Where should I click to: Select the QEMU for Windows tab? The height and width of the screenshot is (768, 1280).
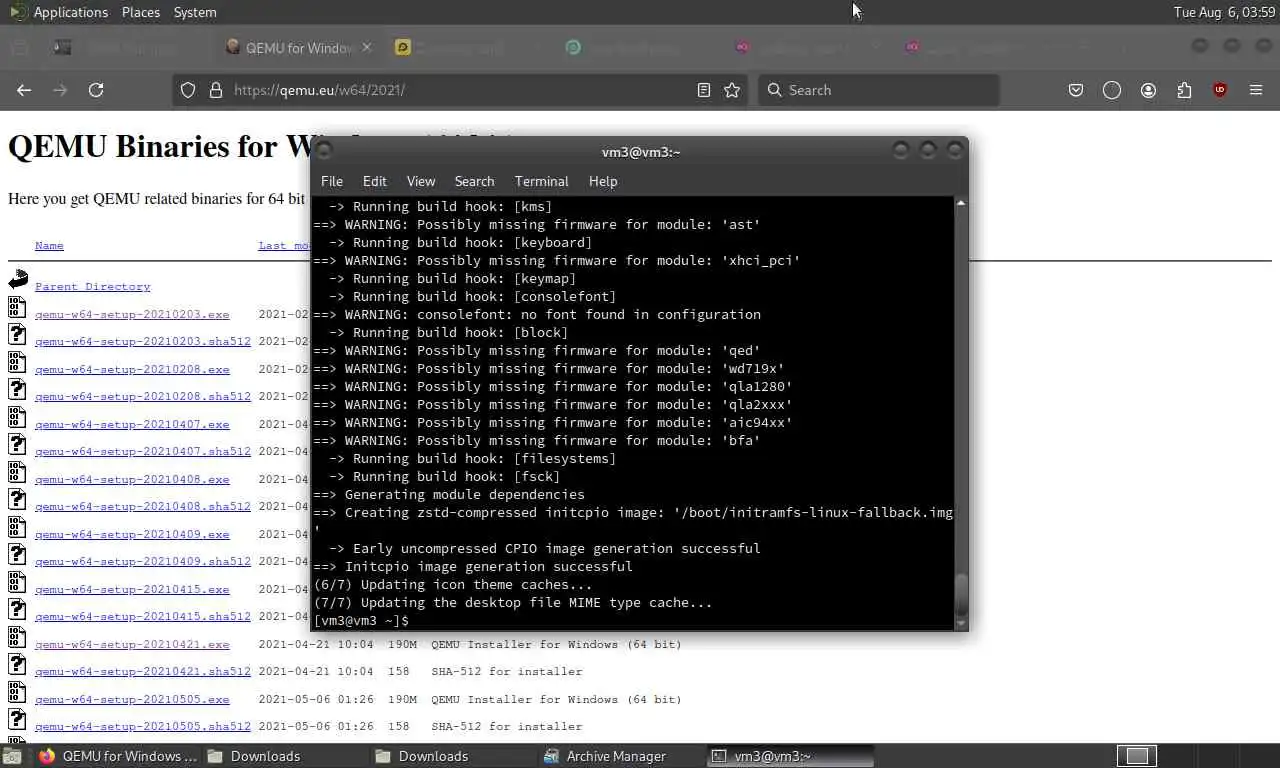(298, 47)
